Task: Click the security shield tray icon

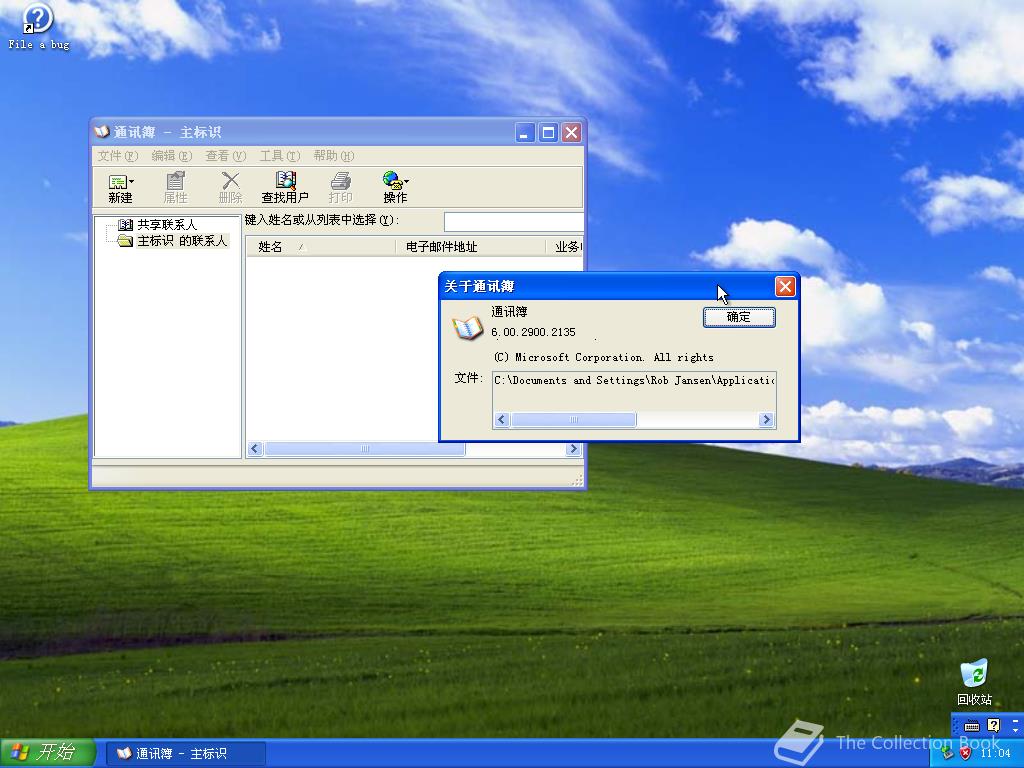Action: click(x=965, y=753)
